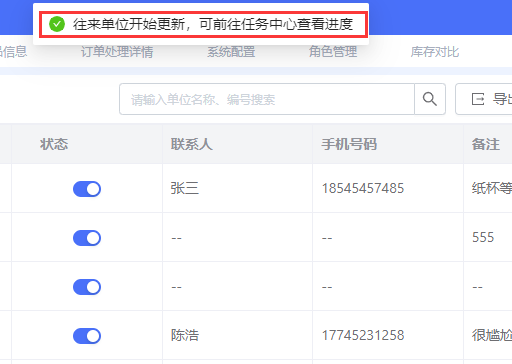
Task: Toggle status switch in 陈浩 row
Action: [87, 336]
